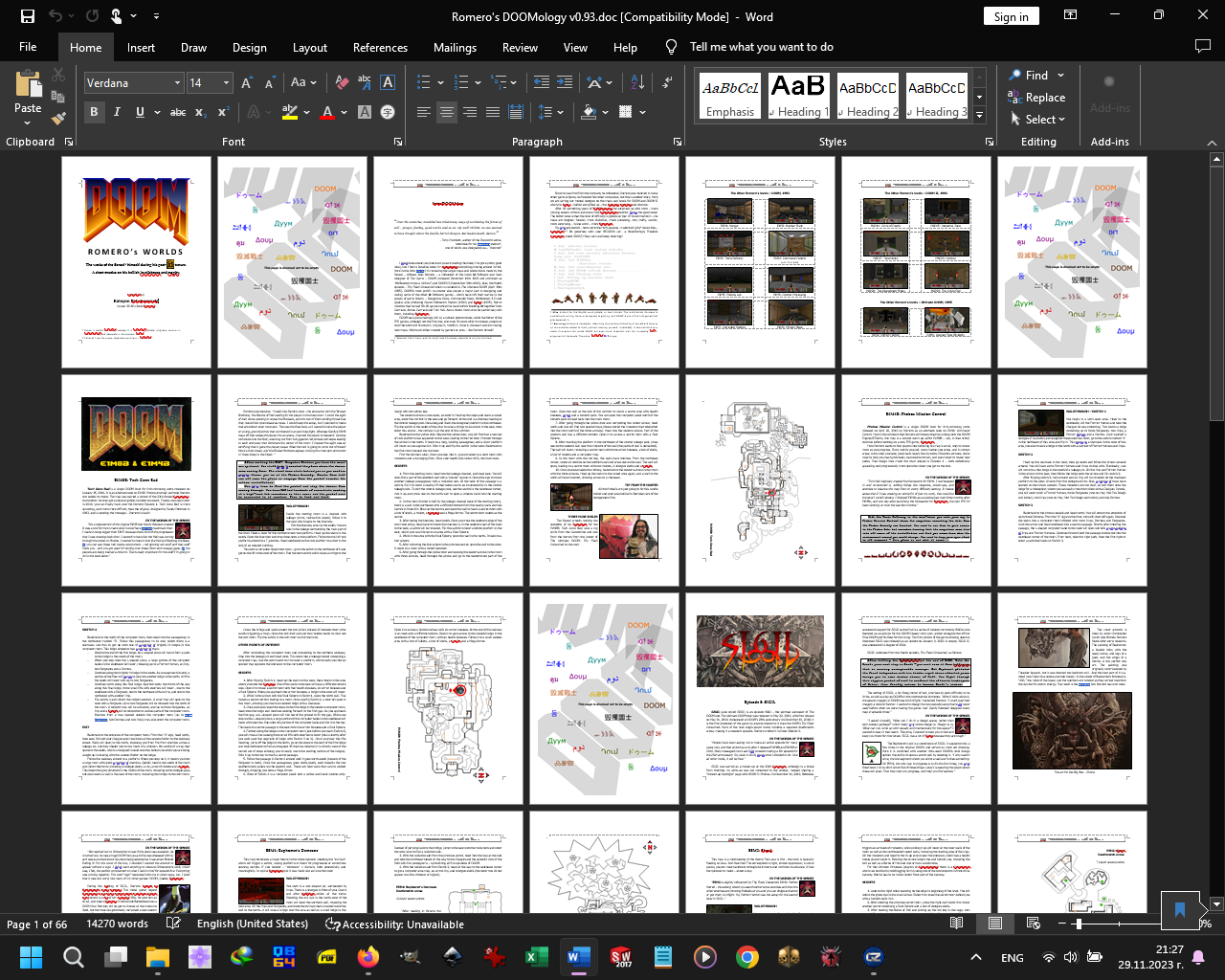Cut selection using the scissors icon
Screen dimensions: 1225x980
58,75
